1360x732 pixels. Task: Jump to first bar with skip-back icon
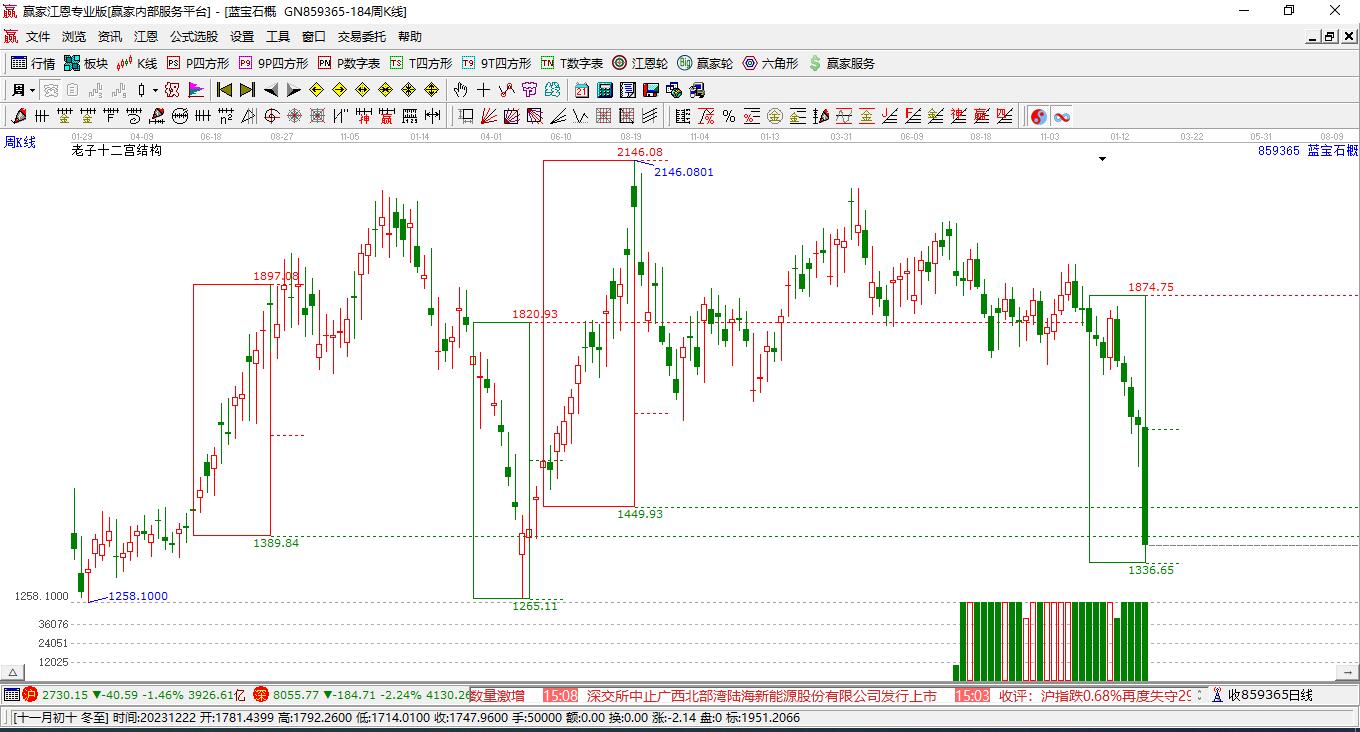[x=224, y=90]
